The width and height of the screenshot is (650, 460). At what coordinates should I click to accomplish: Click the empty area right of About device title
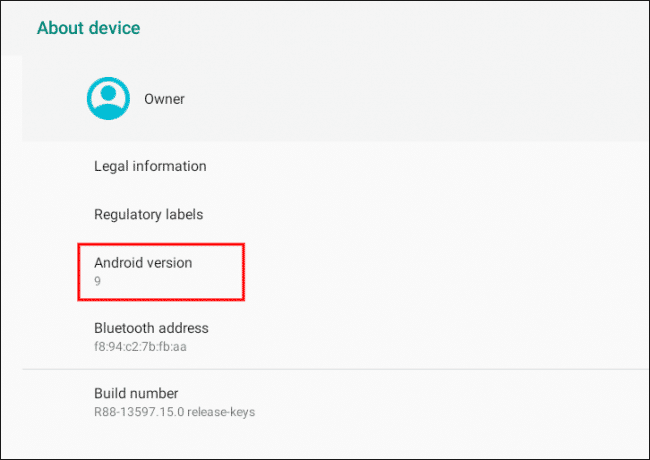click(x=400, y=28)
